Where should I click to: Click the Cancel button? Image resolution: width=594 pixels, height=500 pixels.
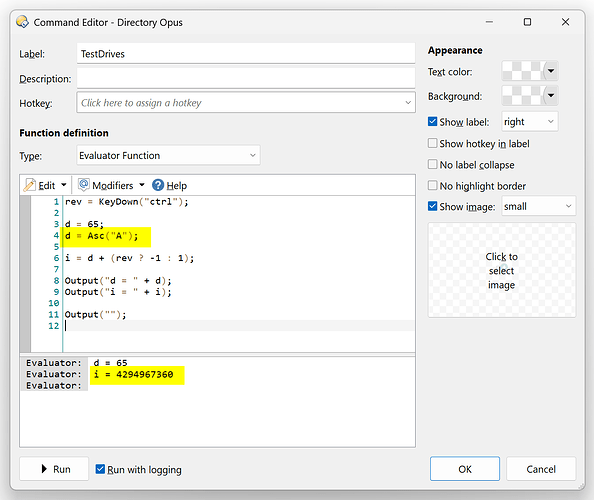click(x=541, y=469)
